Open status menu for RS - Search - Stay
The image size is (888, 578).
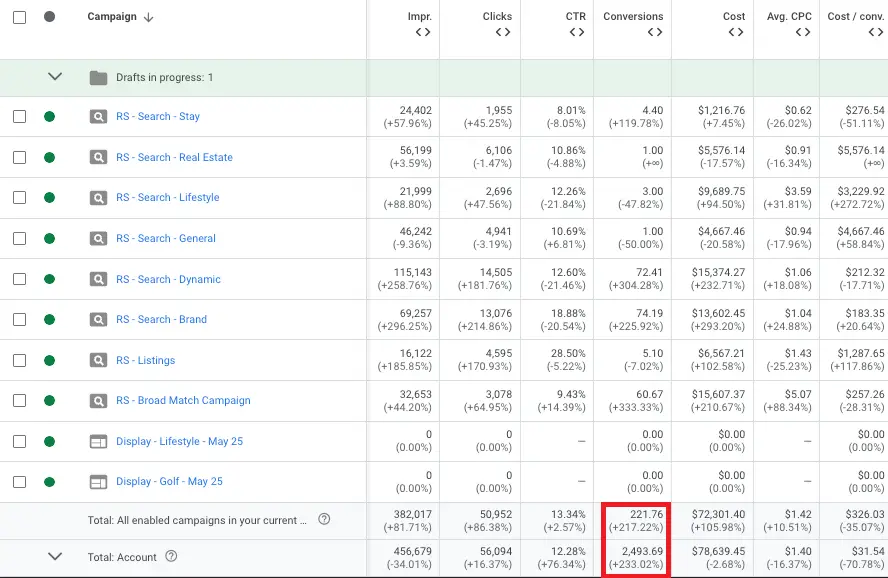pyautogui.click(x=49, y=117)
